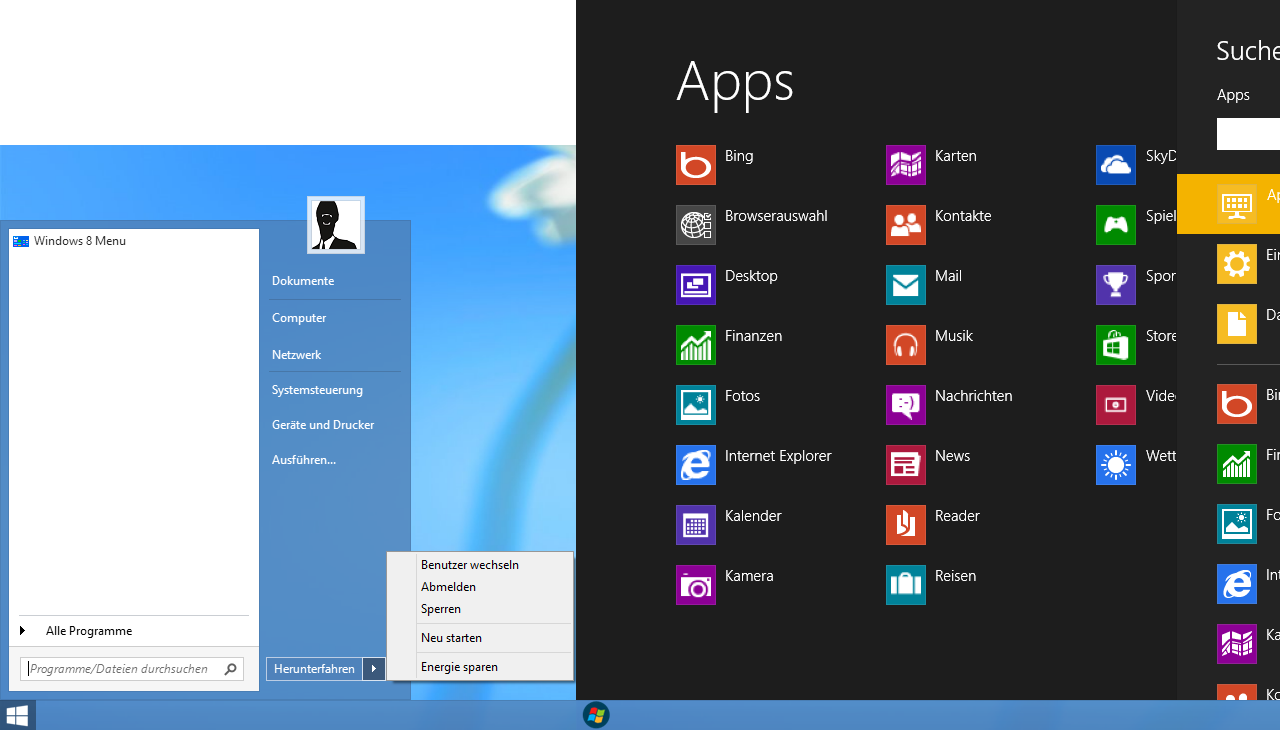
Task: Open the Bing app tile icon
Action: (696, 165)
